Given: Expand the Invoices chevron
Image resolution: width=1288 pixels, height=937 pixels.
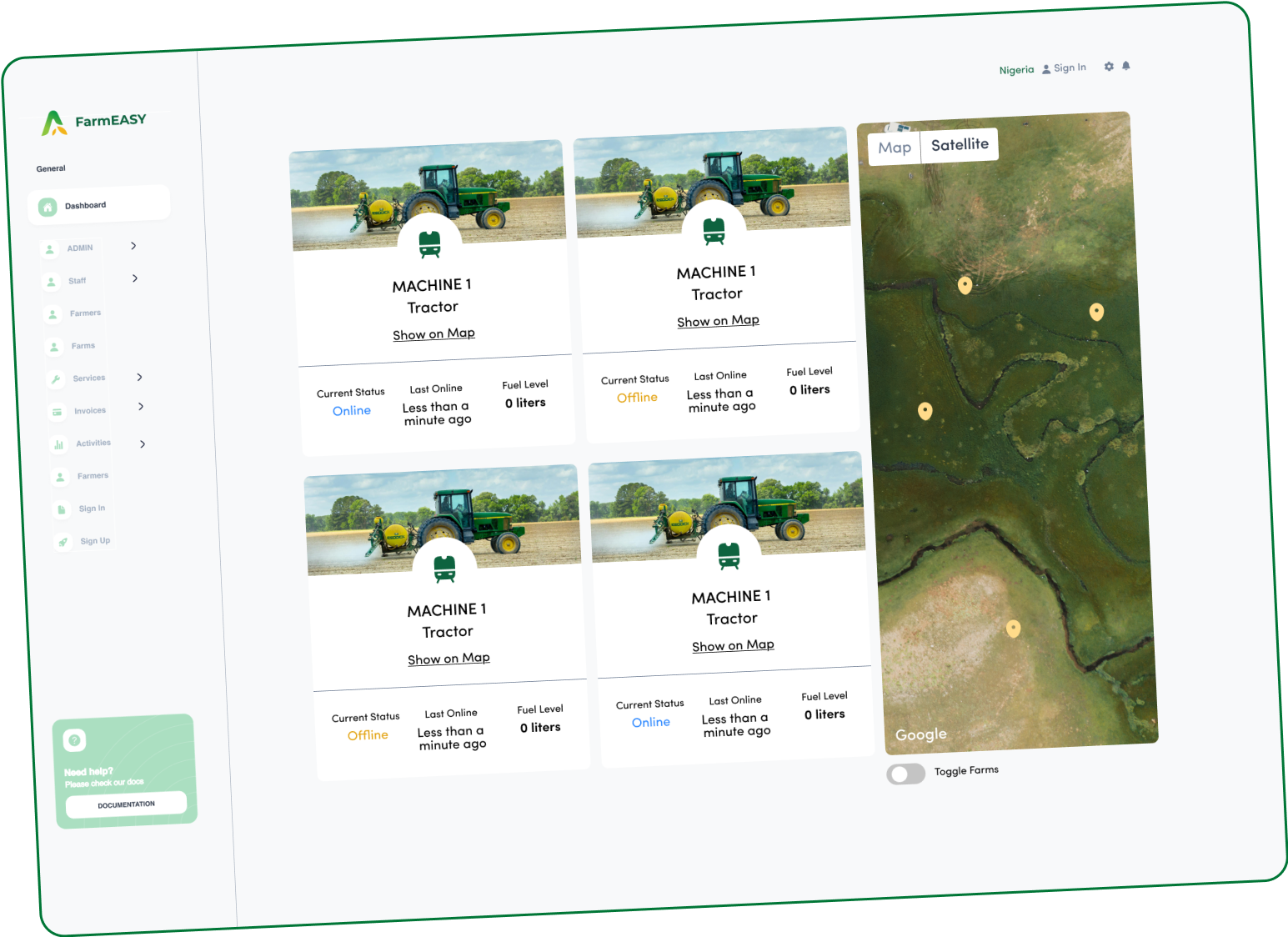Looking at the screenshot, I should click(x=141, y=407).
